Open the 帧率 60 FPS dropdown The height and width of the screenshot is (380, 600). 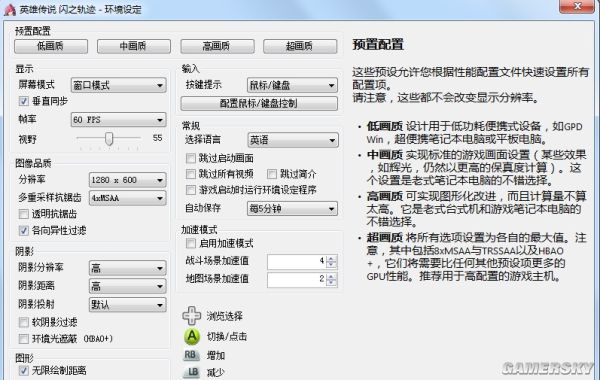119,120
